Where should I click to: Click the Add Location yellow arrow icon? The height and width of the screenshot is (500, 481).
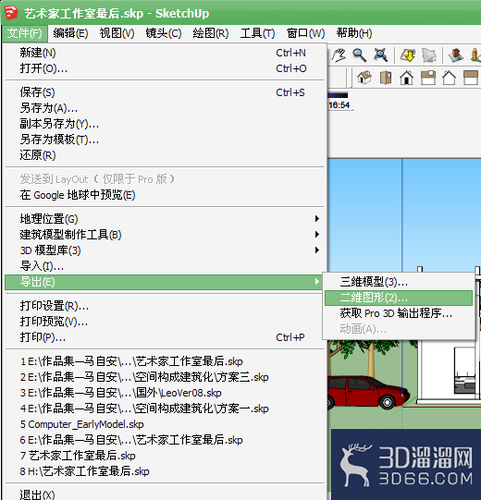(408, 55)
